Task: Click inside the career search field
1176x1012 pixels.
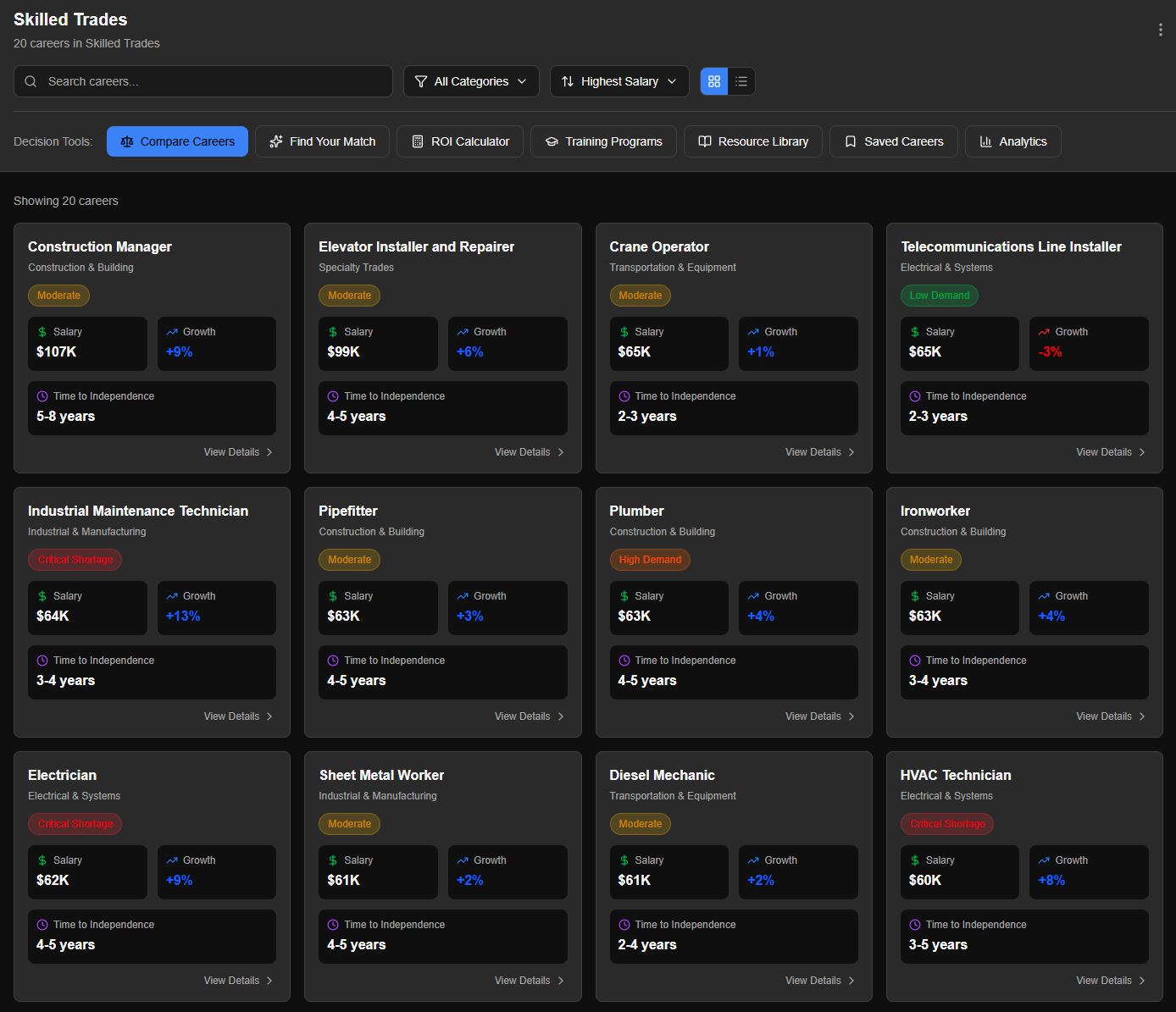Action: click(203, 81)
